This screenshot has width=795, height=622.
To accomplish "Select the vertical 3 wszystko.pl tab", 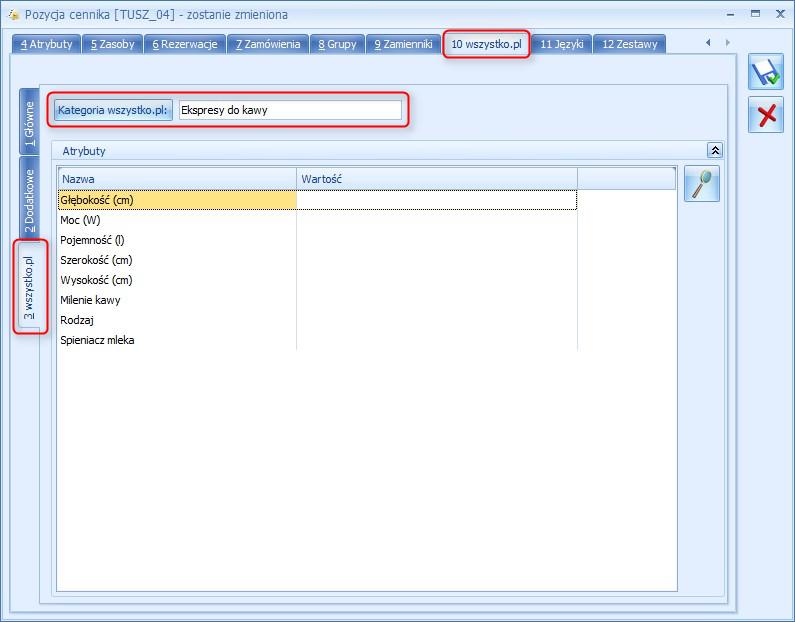I will (x=29, y=287).
